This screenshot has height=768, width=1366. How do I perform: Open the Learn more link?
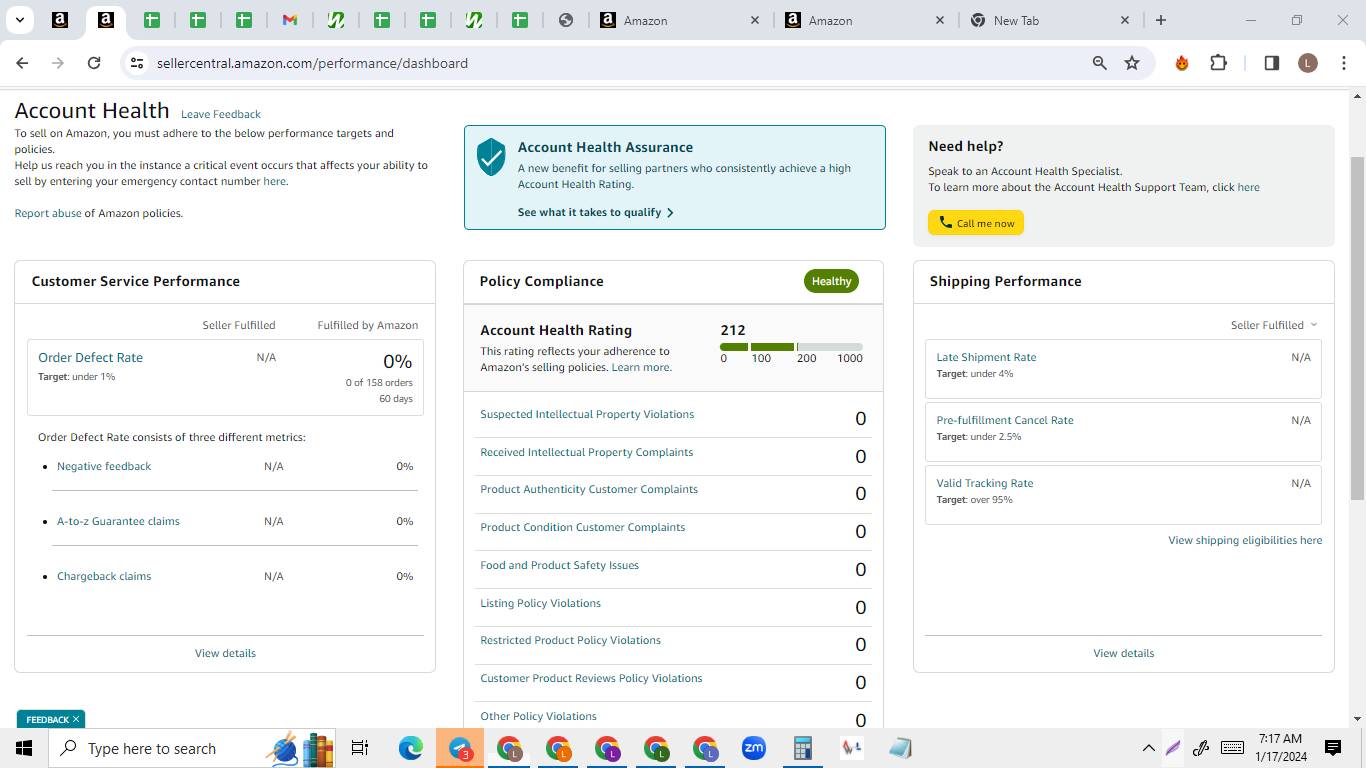pos(640,367)
